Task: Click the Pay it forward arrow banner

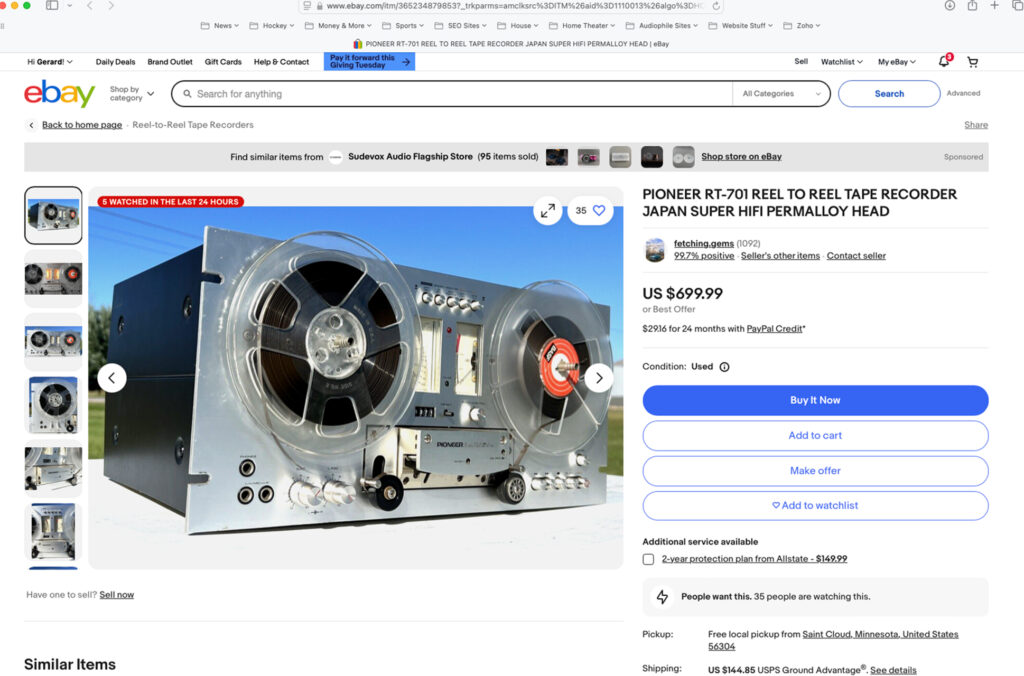Action: (369, 61)
